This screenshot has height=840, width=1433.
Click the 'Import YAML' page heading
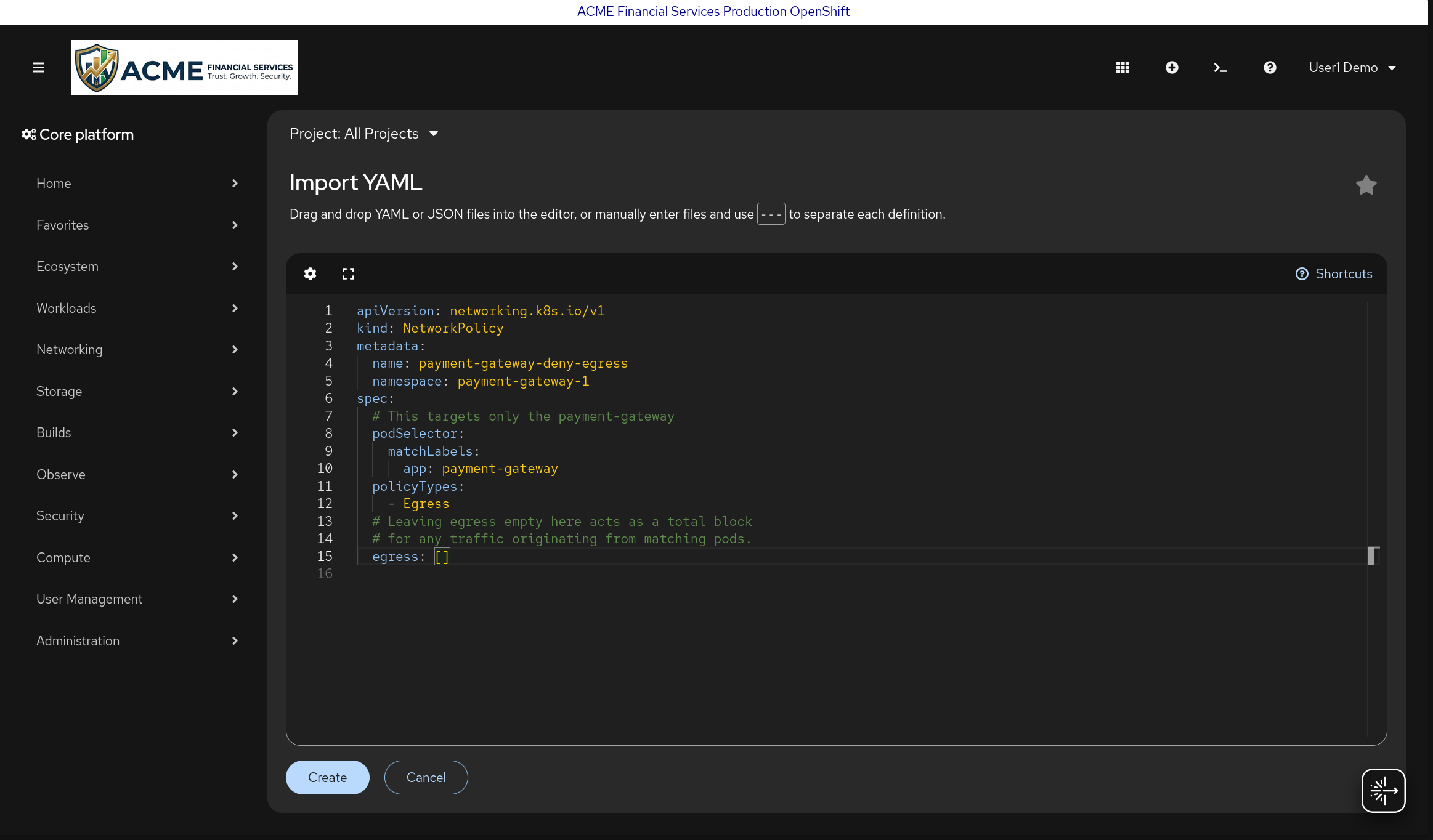[356, 183]
